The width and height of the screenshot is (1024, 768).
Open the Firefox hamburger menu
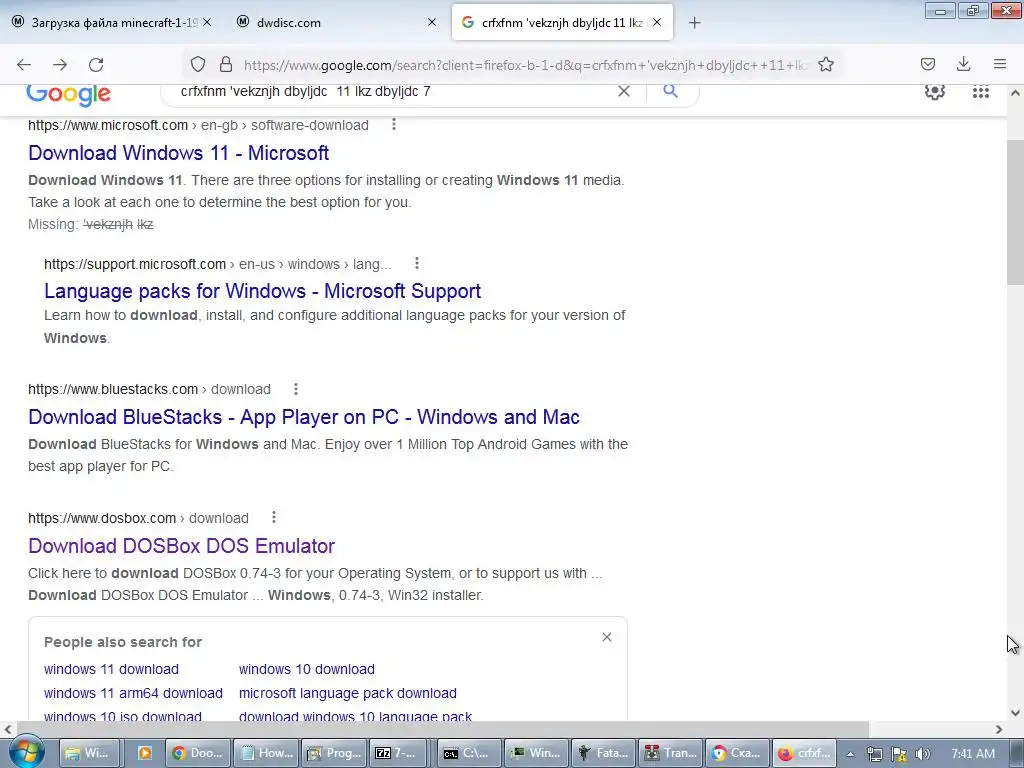point(999,64)
